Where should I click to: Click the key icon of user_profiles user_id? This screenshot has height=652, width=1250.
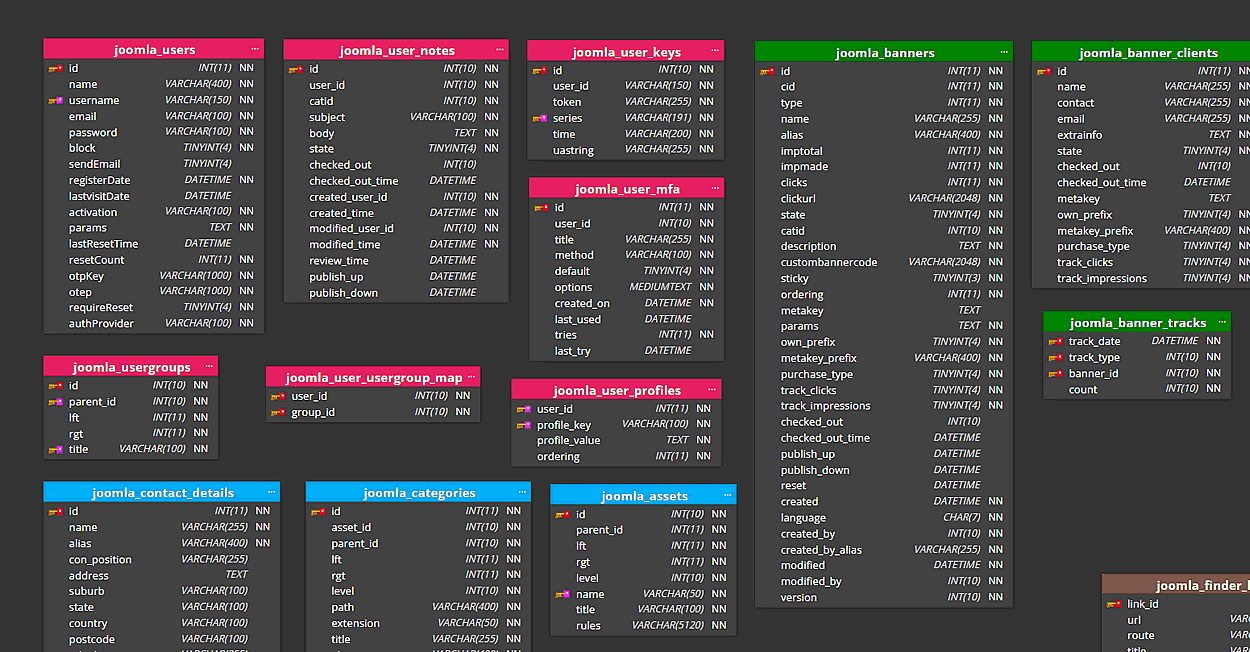pyautogui.click(x=524, y=410)
